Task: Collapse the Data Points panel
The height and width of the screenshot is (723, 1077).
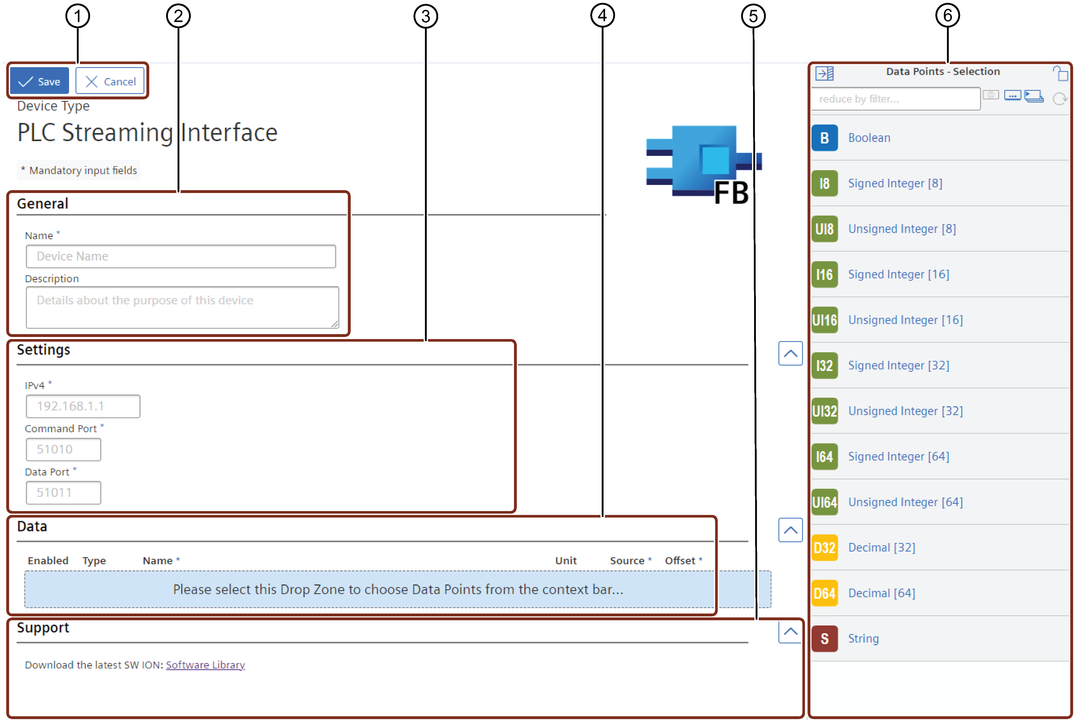Action: tap(824, 73)
